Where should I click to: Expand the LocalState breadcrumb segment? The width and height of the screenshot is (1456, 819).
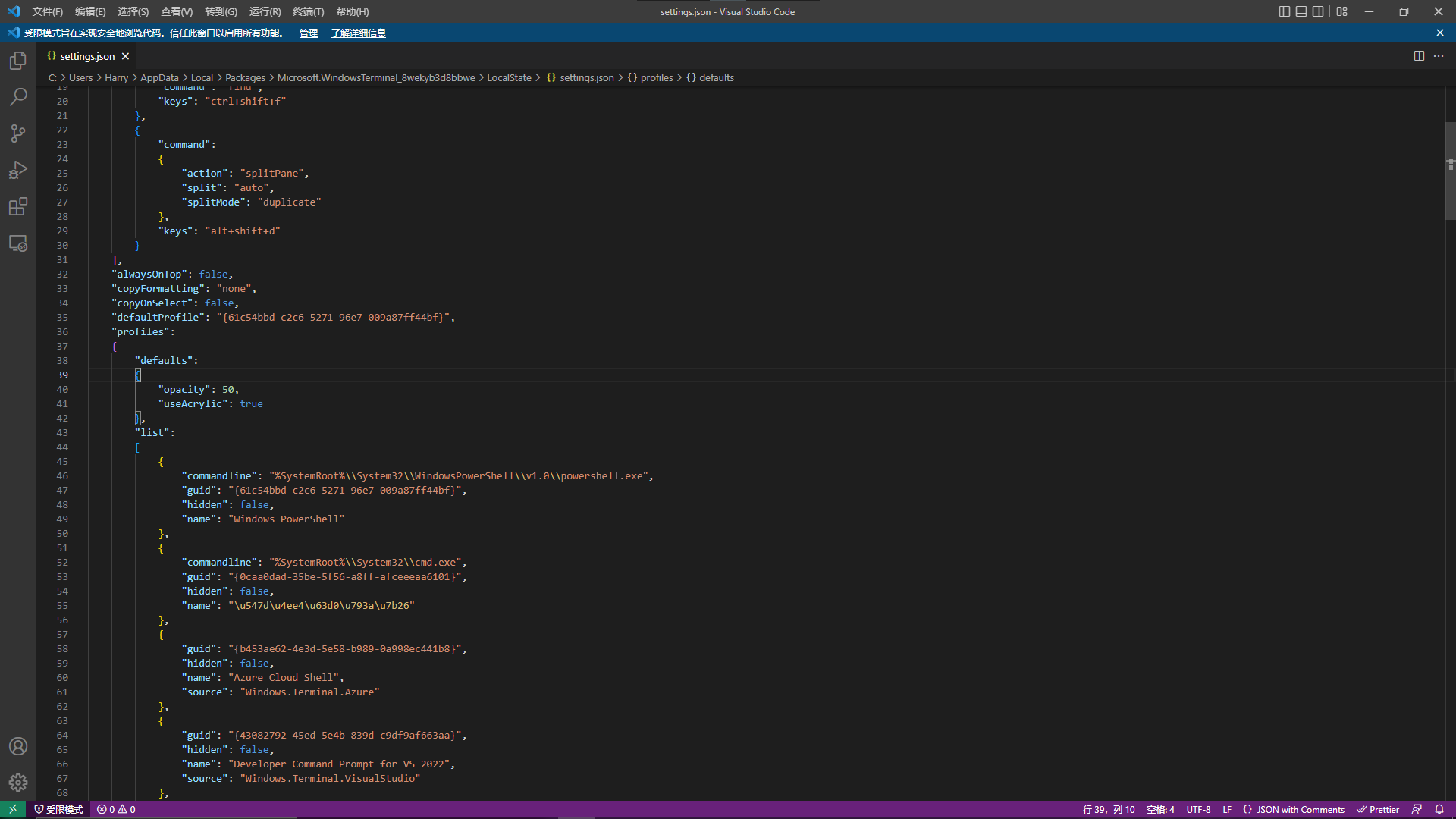coord(509,77)
